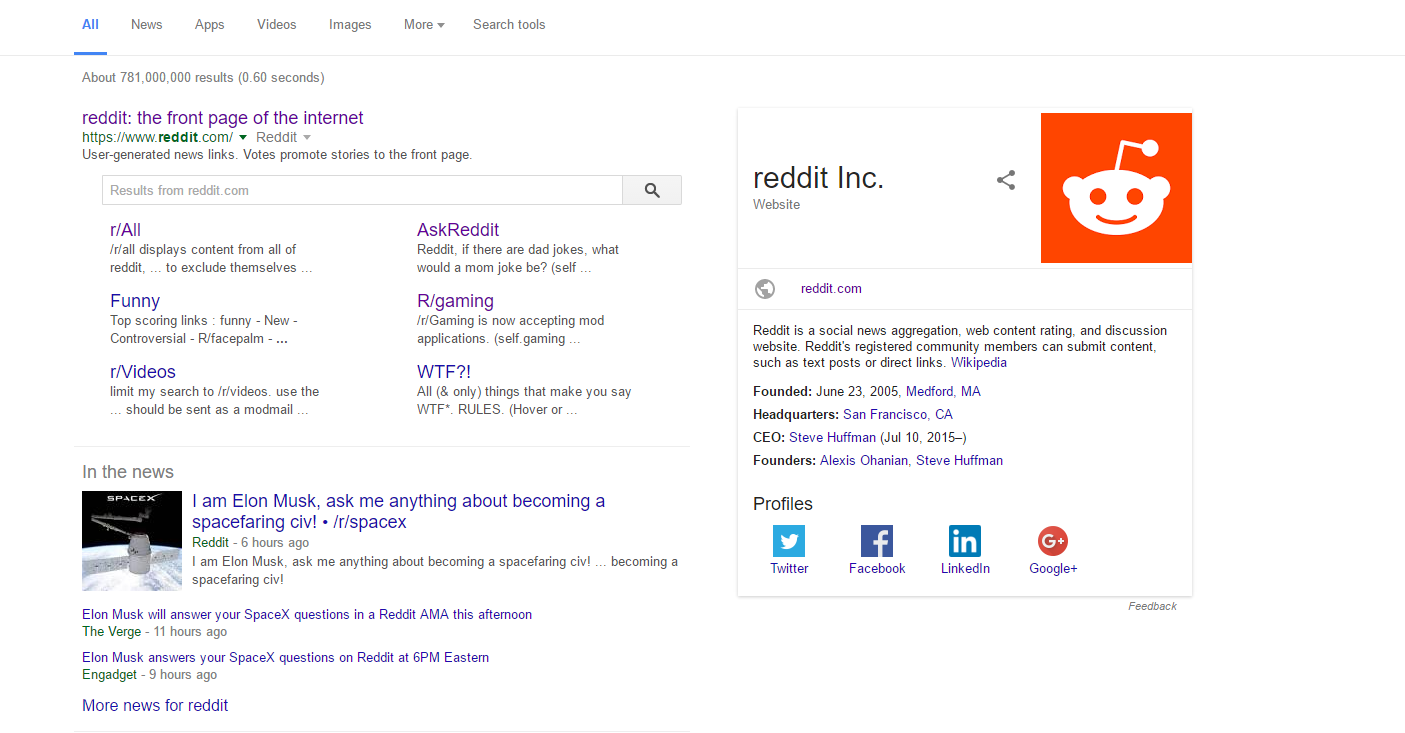Click the magnifier search button for reddit.com
Viewport: 1405px width, 733px height.
[x=652, y=190]
